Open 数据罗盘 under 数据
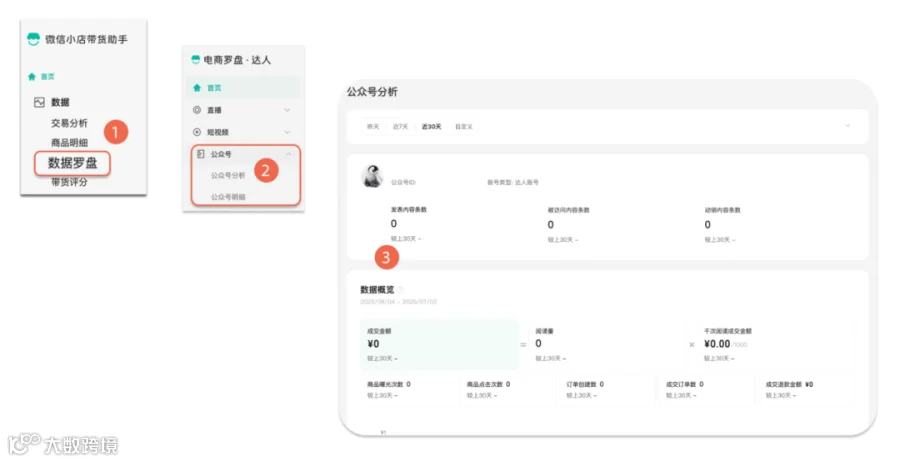The height and width of the screenshot is (462, 900). pyautogui.click(x=72, y=163)
